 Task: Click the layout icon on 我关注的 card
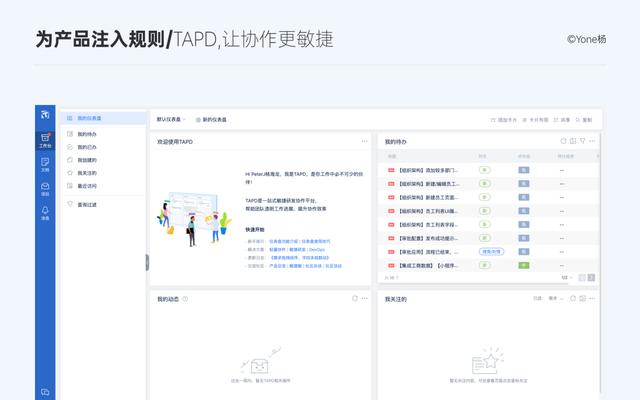(x=582, y=298)
